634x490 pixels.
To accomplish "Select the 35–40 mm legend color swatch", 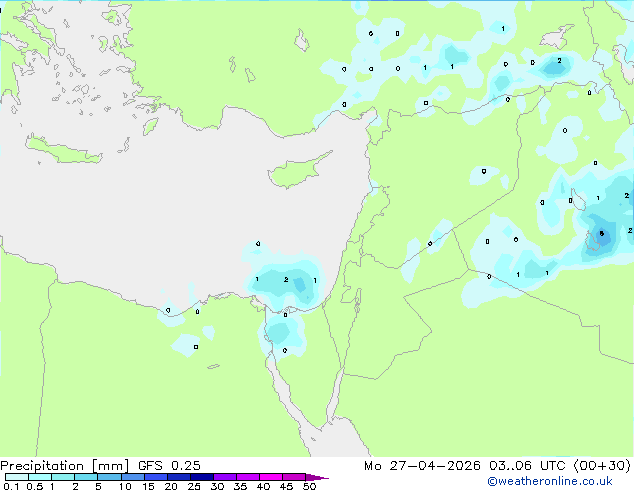I will 247,477.
